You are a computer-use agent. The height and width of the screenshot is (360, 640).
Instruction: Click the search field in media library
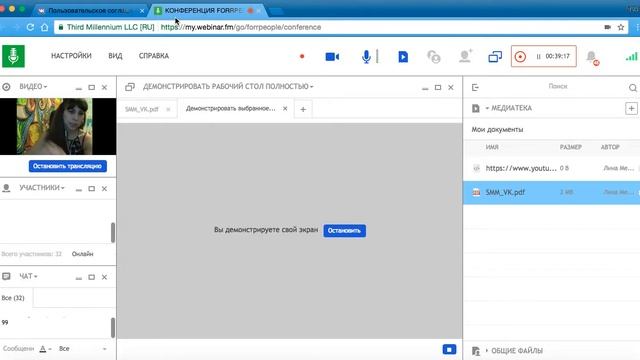point(558,87)
